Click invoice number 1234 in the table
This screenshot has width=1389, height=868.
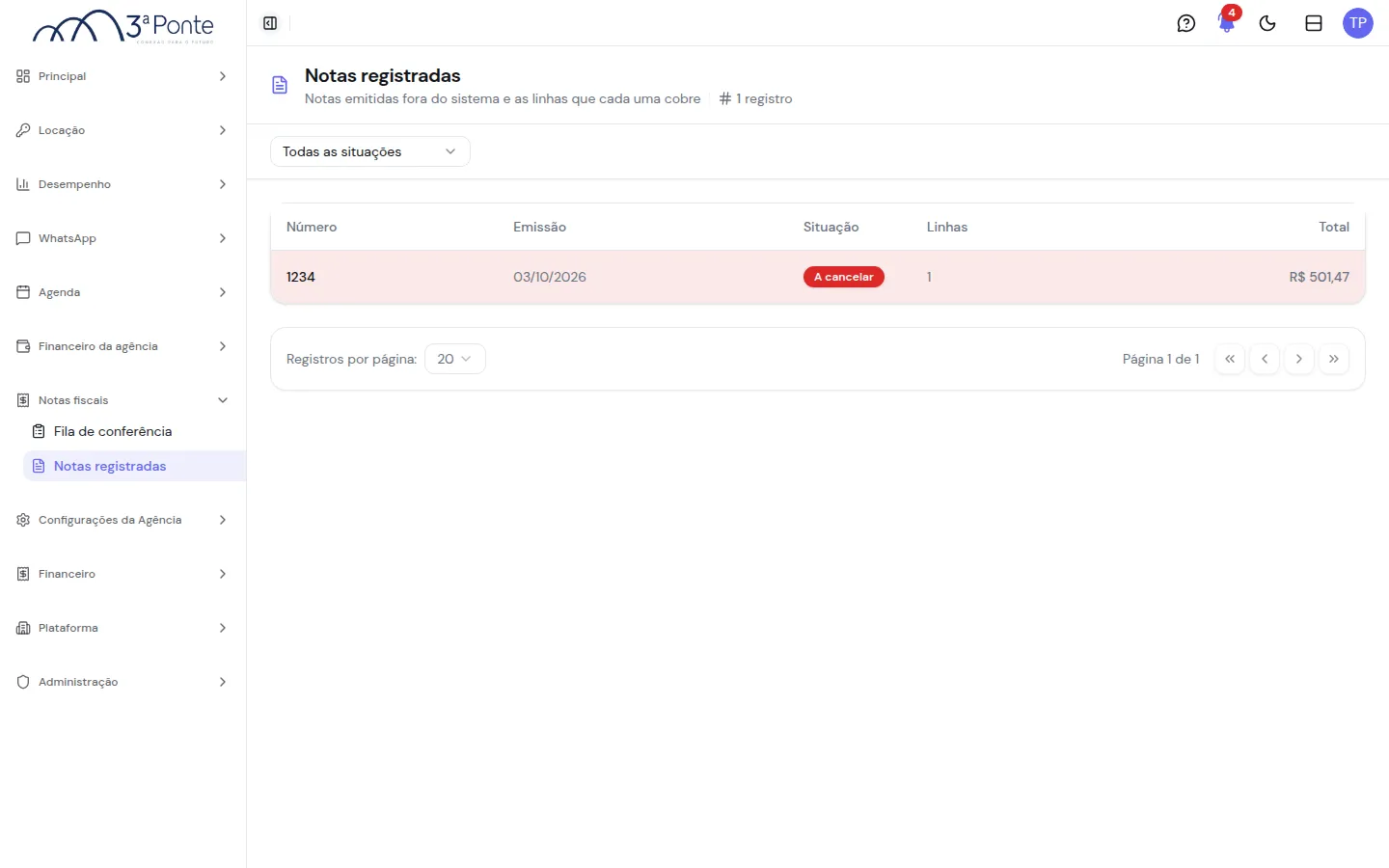click(301, 277)
